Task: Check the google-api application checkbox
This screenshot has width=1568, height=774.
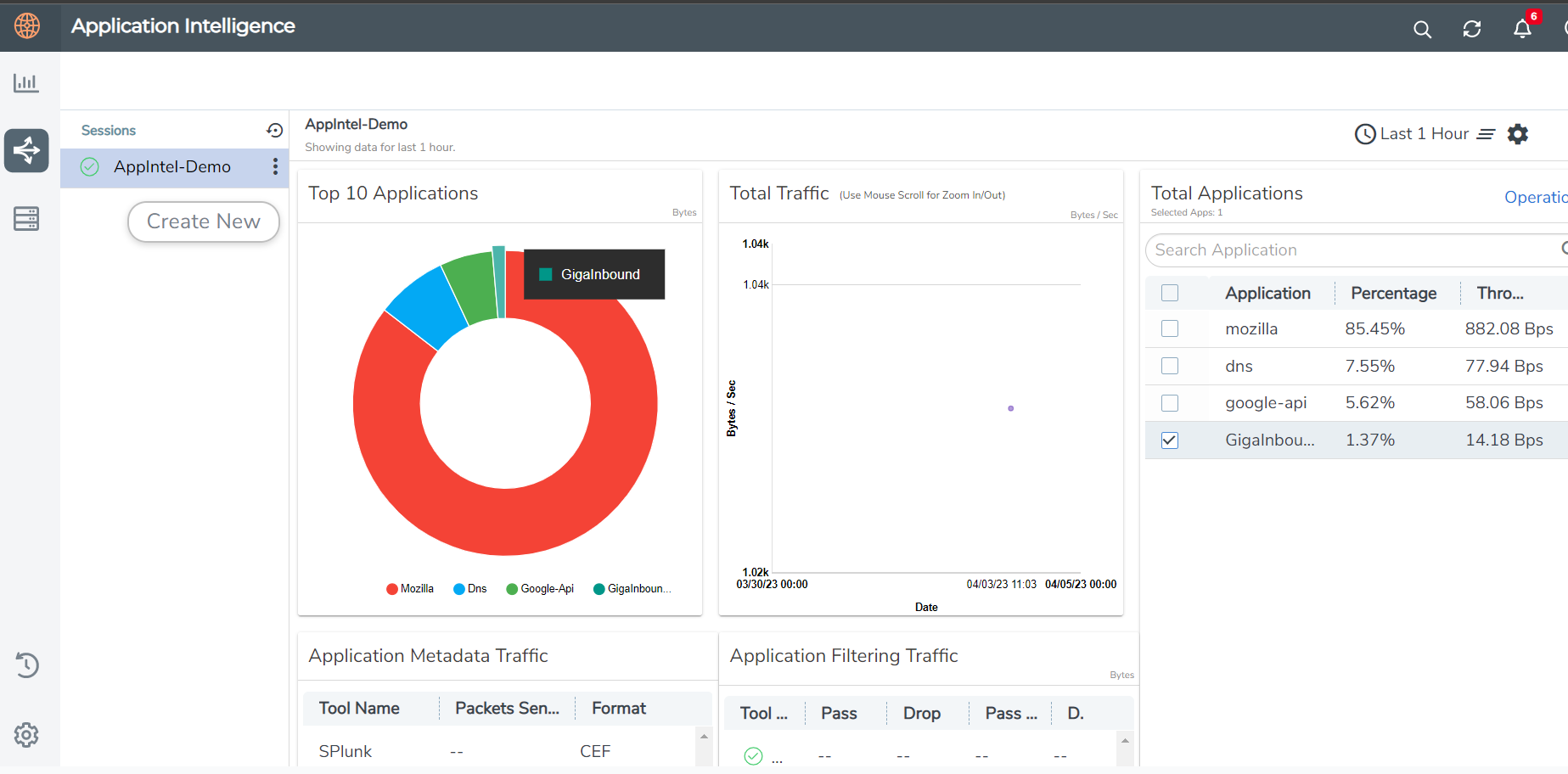Action: [1170, 403]
